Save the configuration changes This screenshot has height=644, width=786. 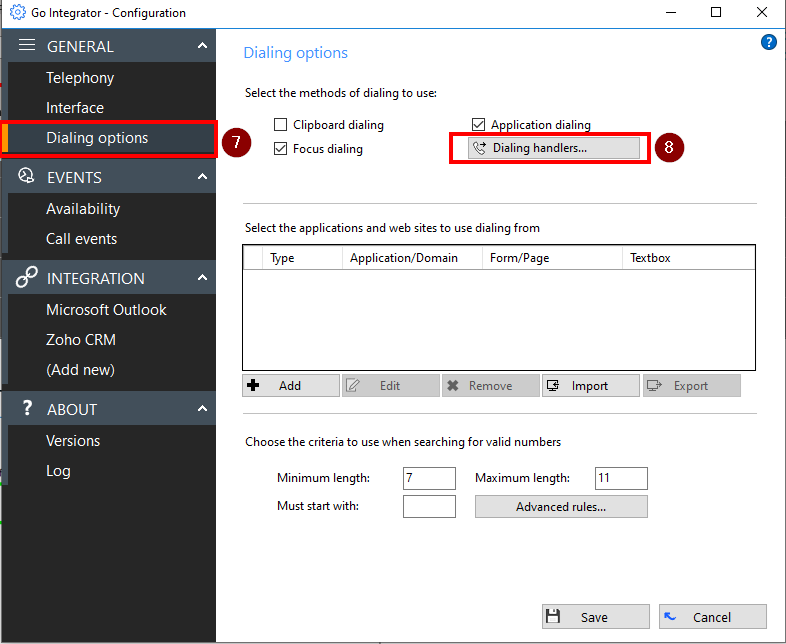[x=595, y=617]
